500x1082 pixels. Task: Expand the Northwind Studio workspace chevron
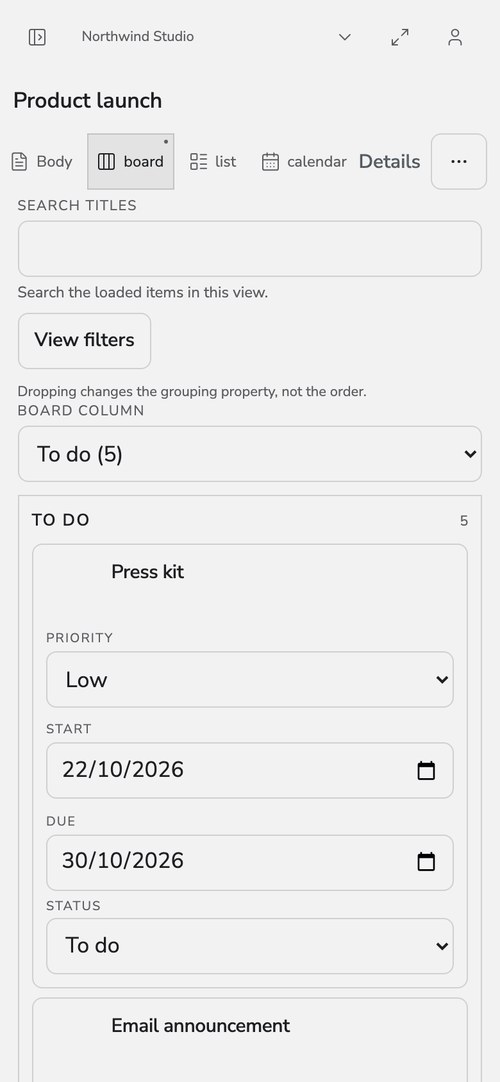(345, 37)
